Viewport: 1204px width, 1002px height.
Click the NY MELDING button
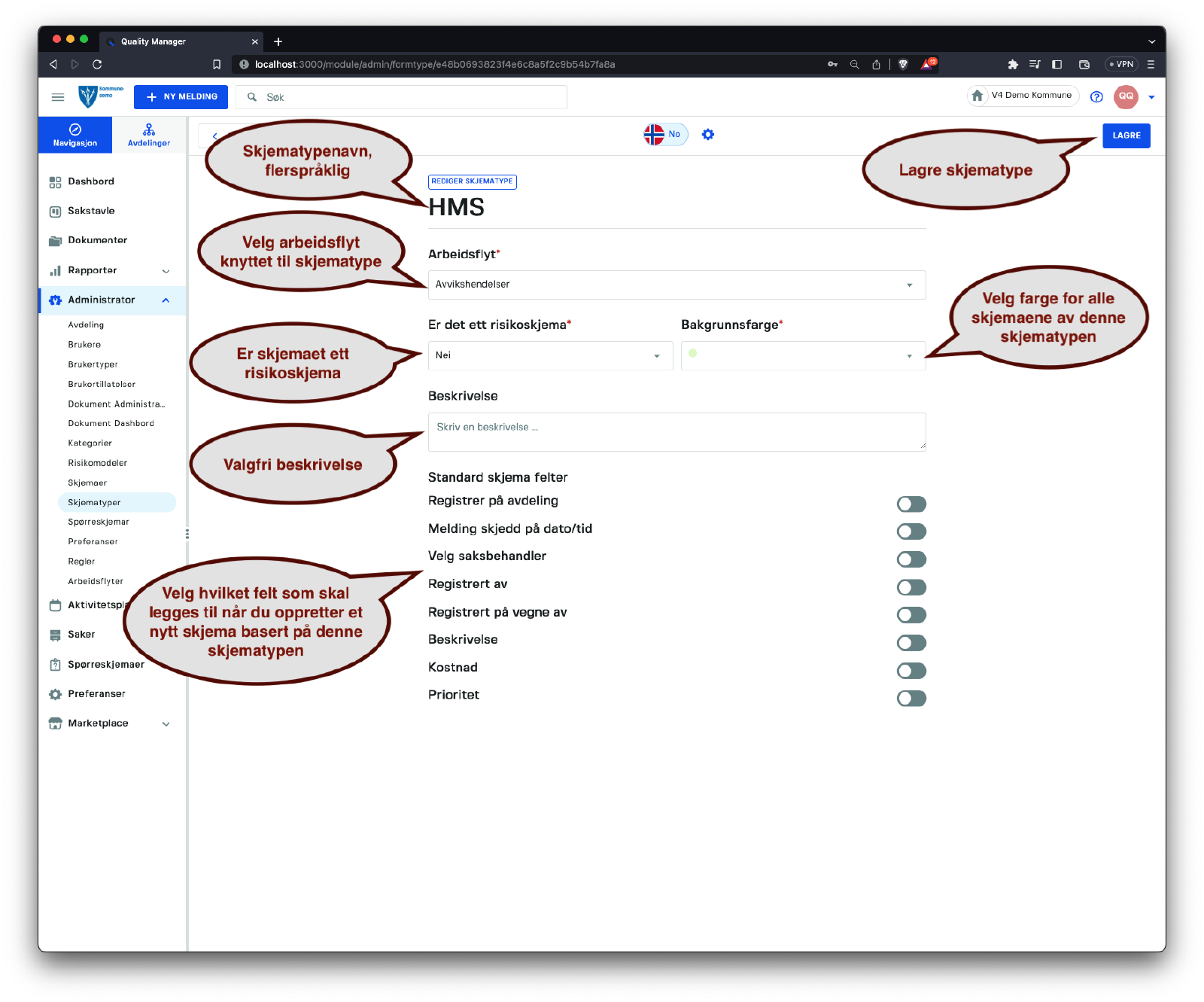pos(181,97)
